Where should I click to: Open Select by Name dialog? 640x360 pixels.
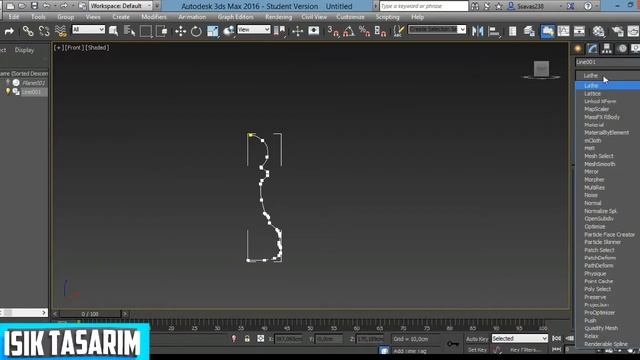[x=129, y=31]
